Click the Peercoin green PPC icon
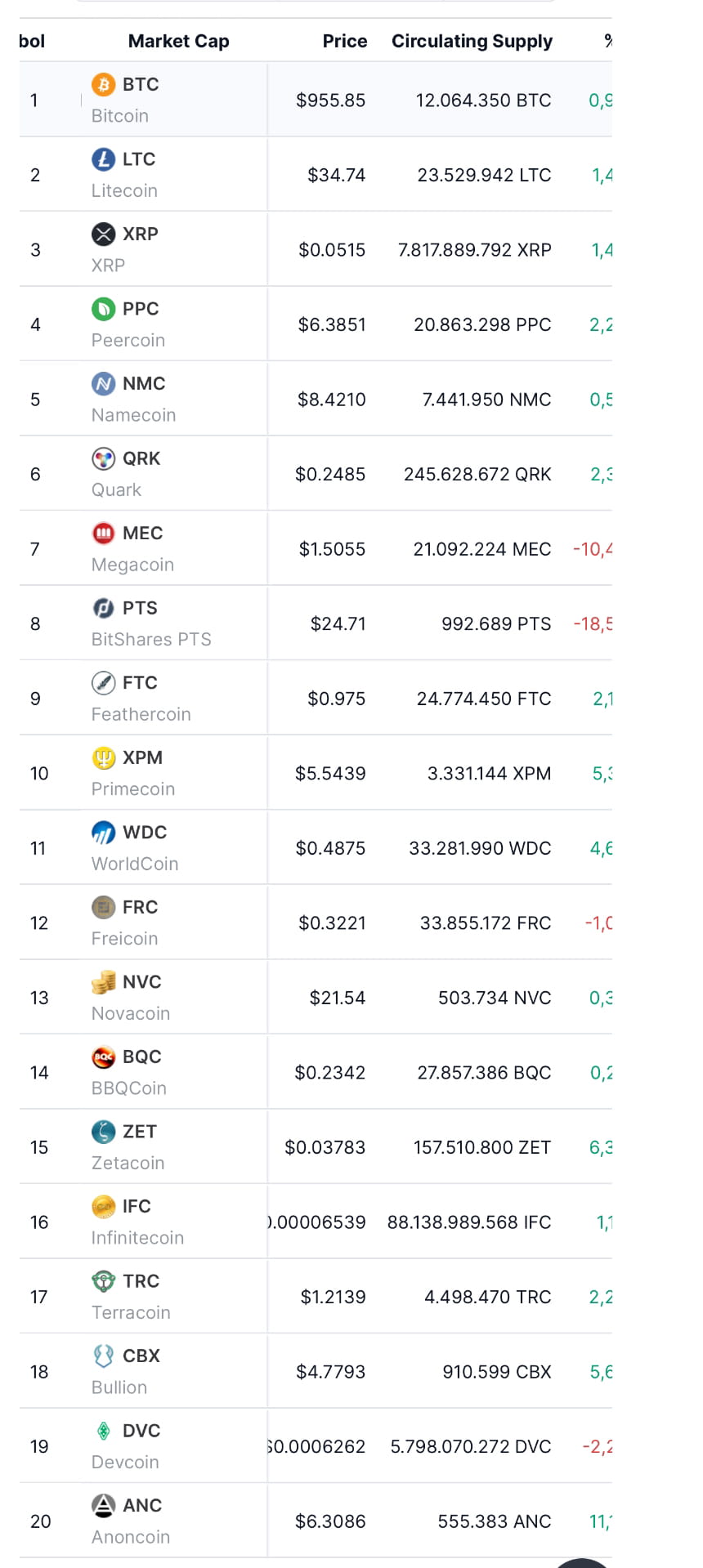Screen dimensions: 703x1568 click(102, 309)
